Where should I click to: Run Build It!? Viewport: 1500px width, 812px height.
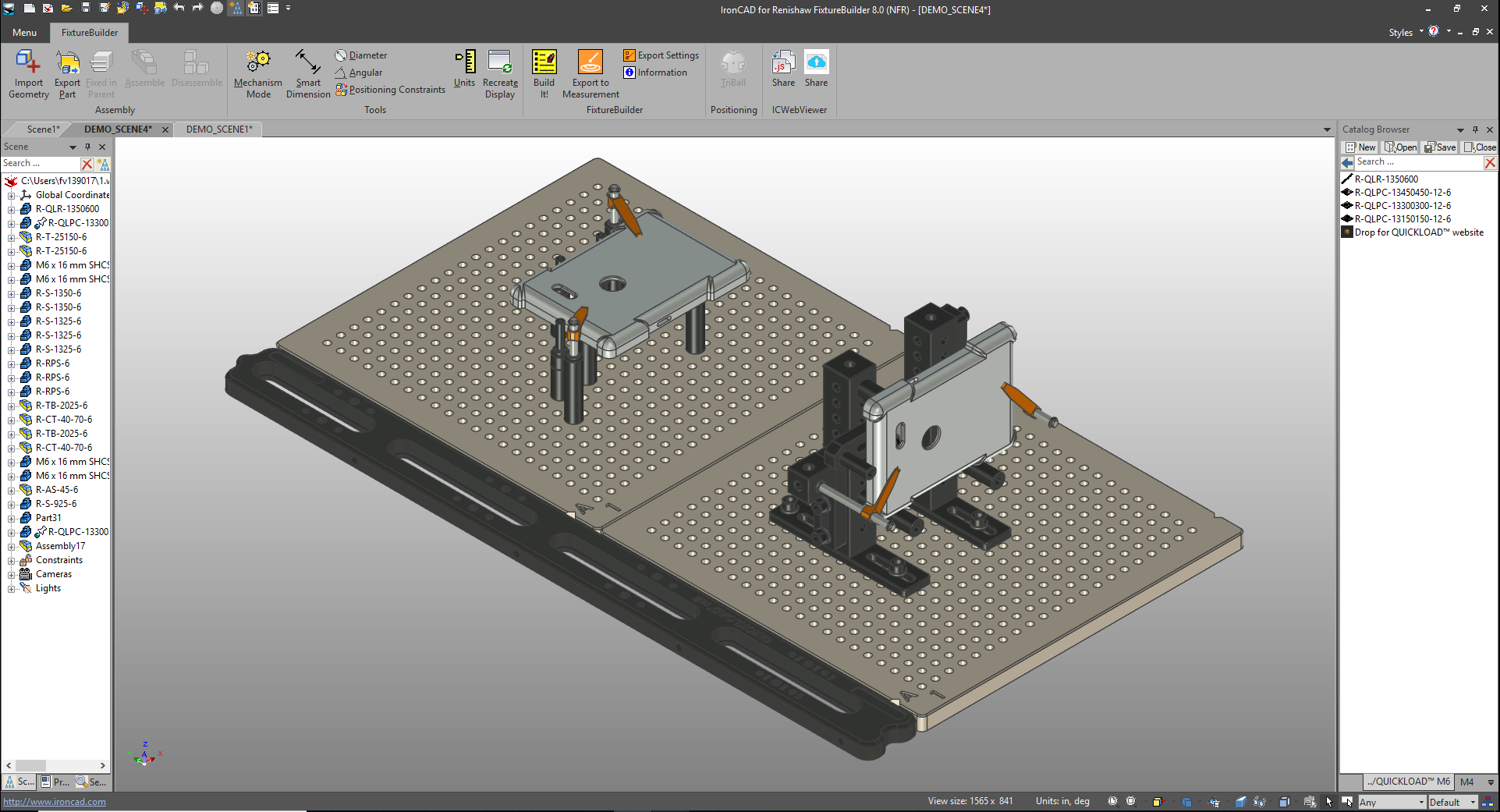(544, 72)
